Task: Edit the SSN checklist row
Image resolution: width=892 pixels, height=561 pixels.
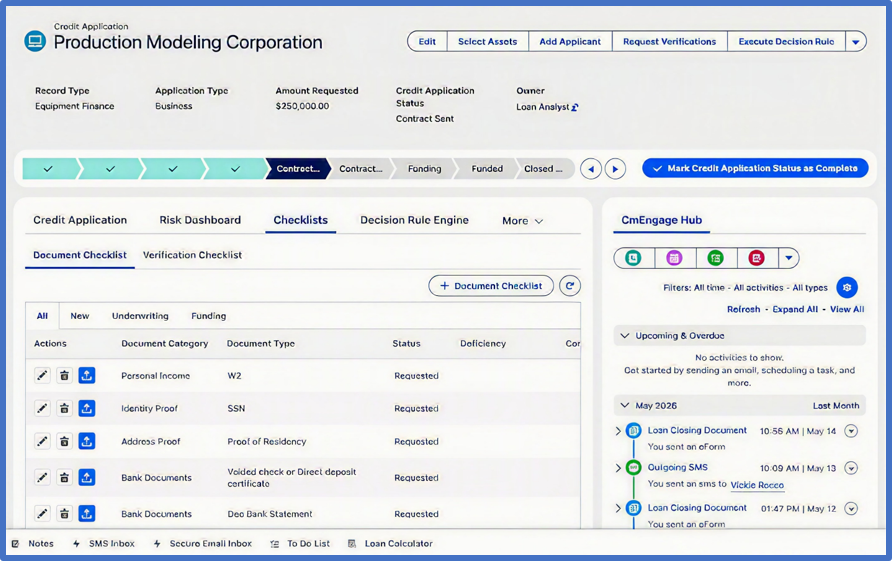Action: [42, 409]
